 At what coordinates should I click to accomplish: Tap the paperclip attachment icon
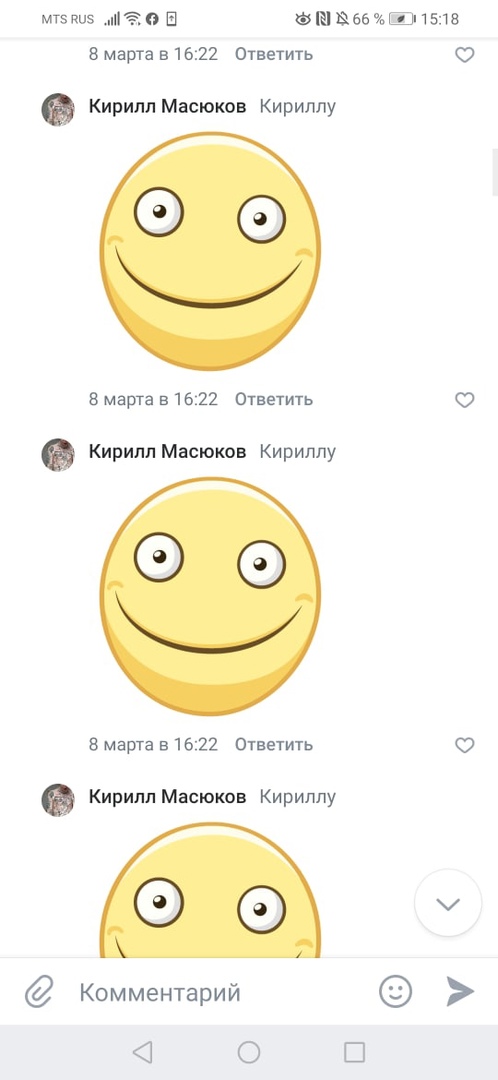click(x=39, y=993)
